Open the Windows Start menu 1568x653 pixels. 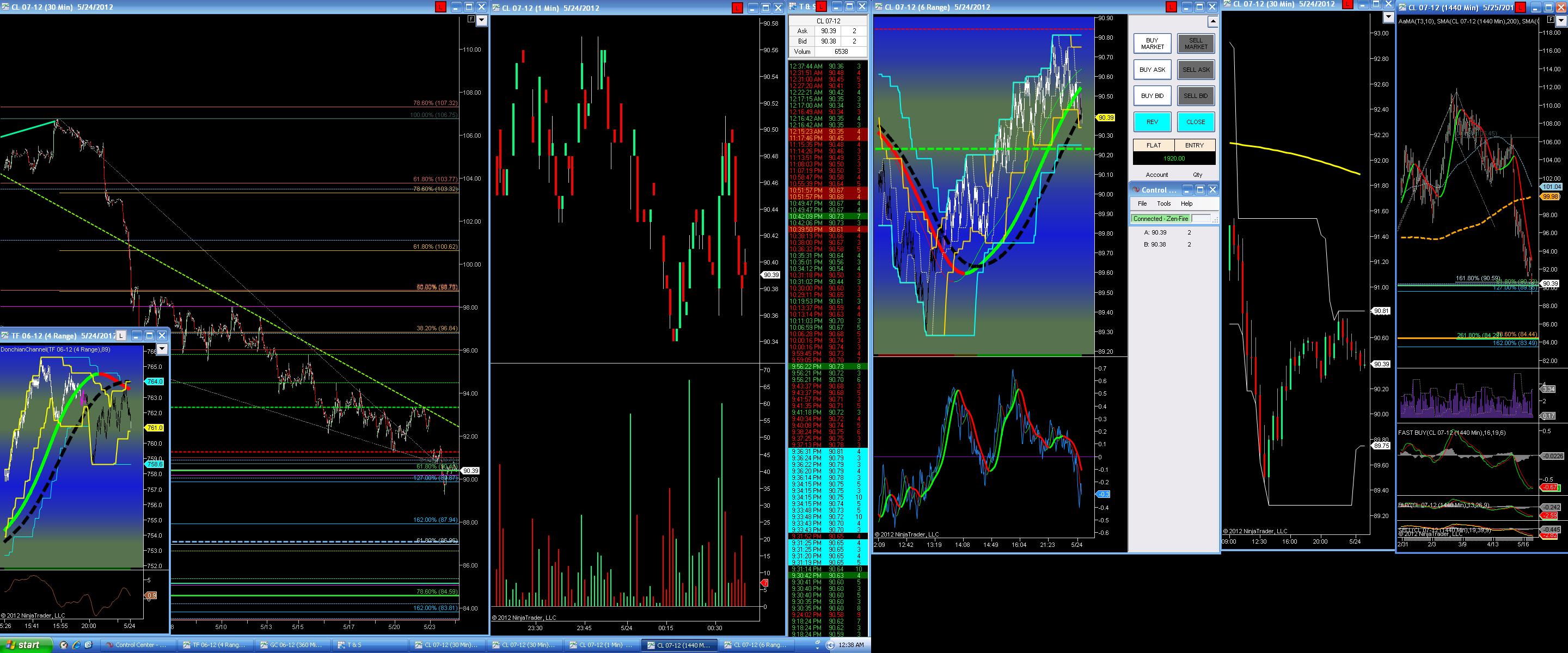coord(26,645)
